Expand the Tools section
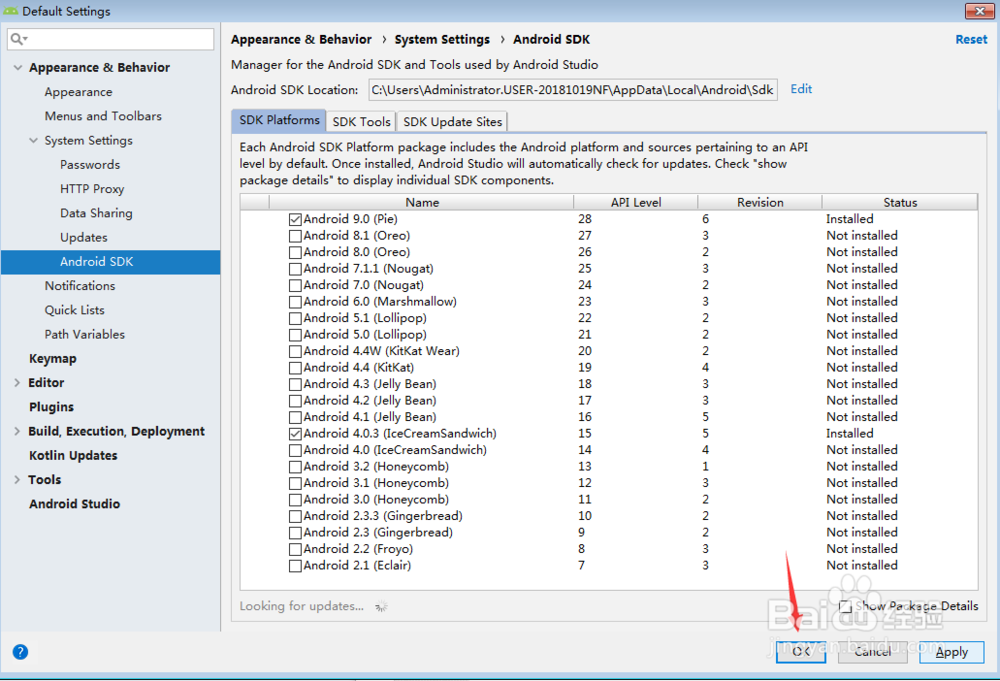 [x=17, y=480]
